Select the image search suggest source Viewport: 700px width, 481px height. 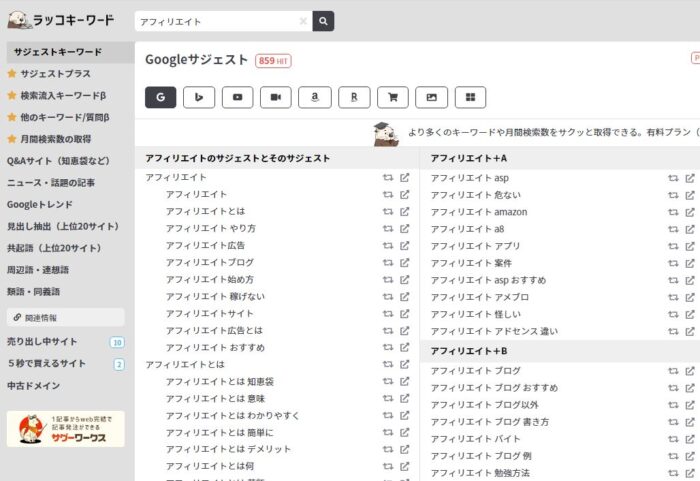[x=431, y=97]
